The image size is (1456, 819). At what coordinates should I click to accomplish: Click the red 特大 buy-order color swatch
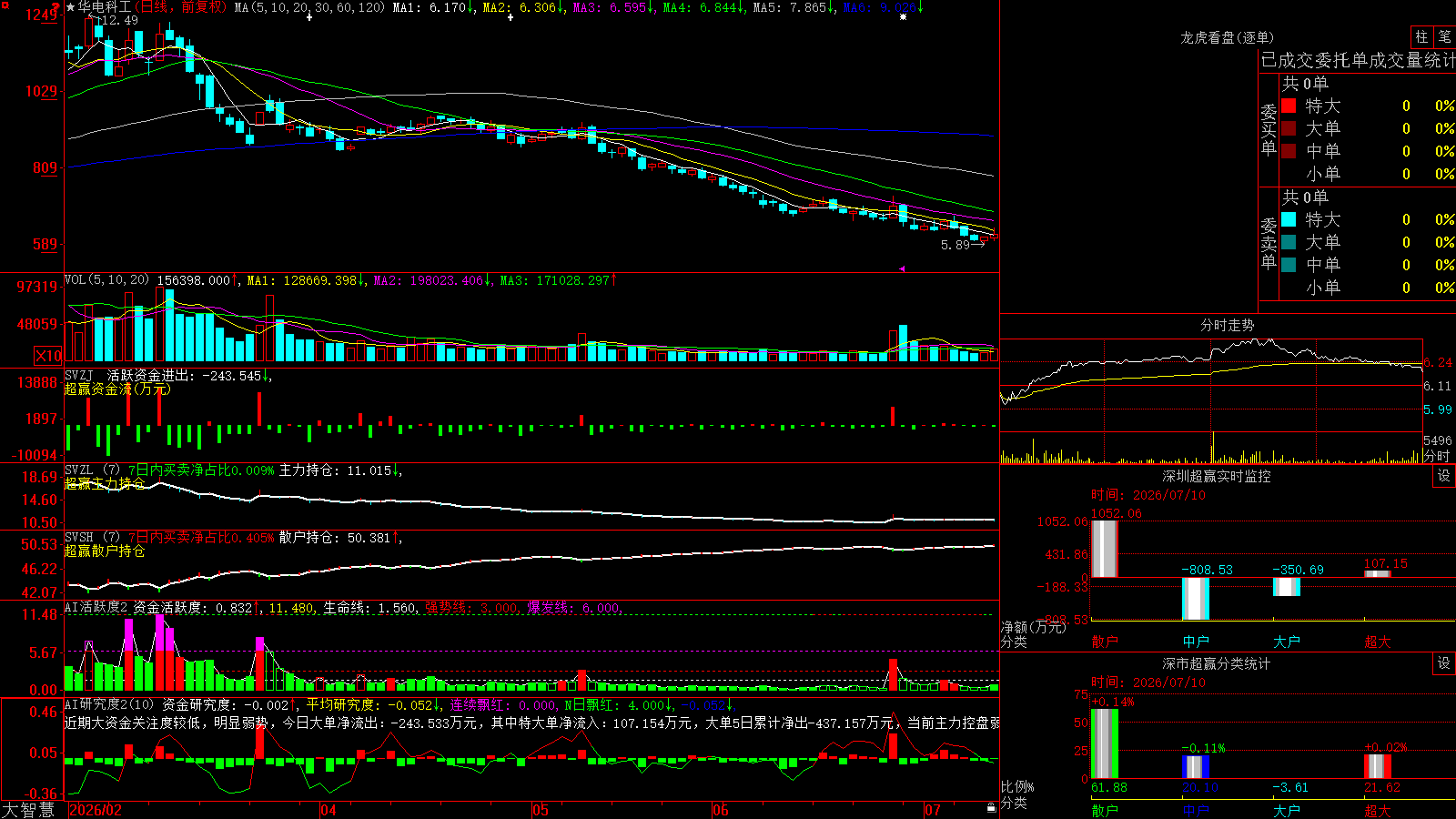(x=1289, y=106)
